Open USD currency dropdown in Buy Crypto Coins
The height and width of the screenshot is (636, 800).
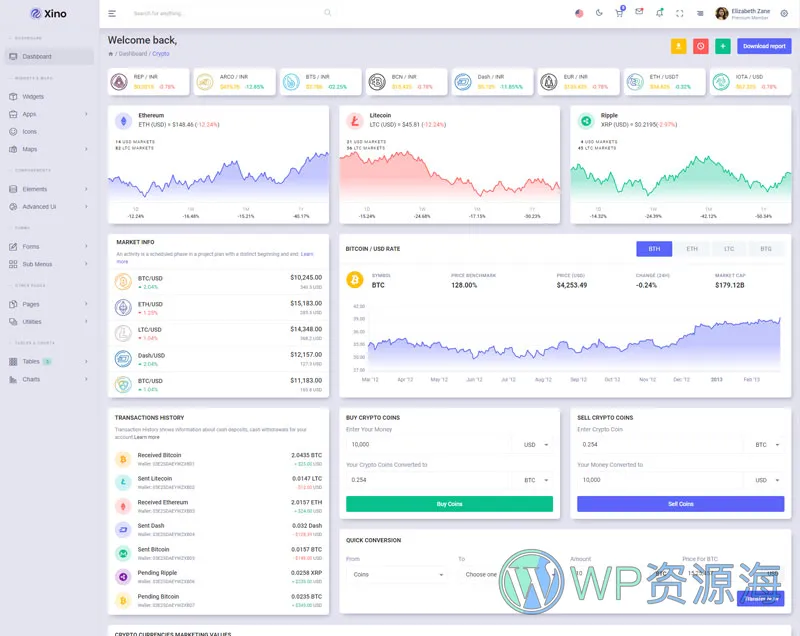point(535,445)
